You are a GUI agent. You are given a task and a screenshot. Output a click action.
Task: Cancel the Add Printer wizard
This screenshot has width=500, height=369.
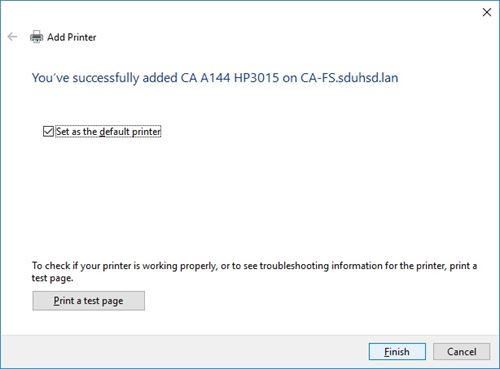click(462, 352)
